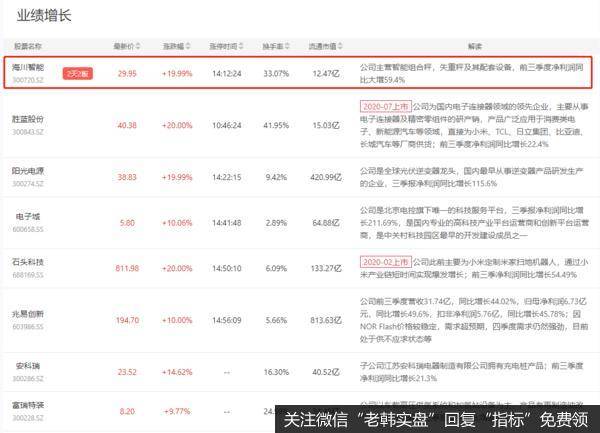Sort by 流通市值 column arrow
The width and height of the screenshot is (600, 433).
[x=340, y=47]
